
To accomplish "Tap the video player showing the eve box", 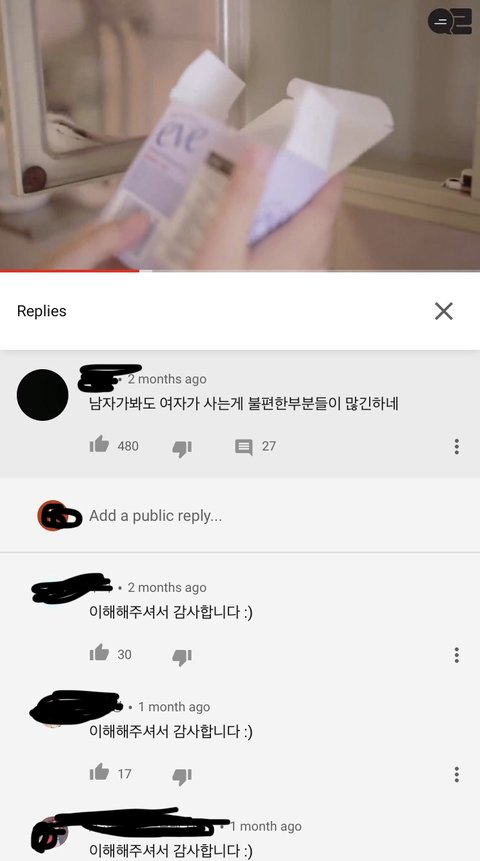I will tap(240, 135).
